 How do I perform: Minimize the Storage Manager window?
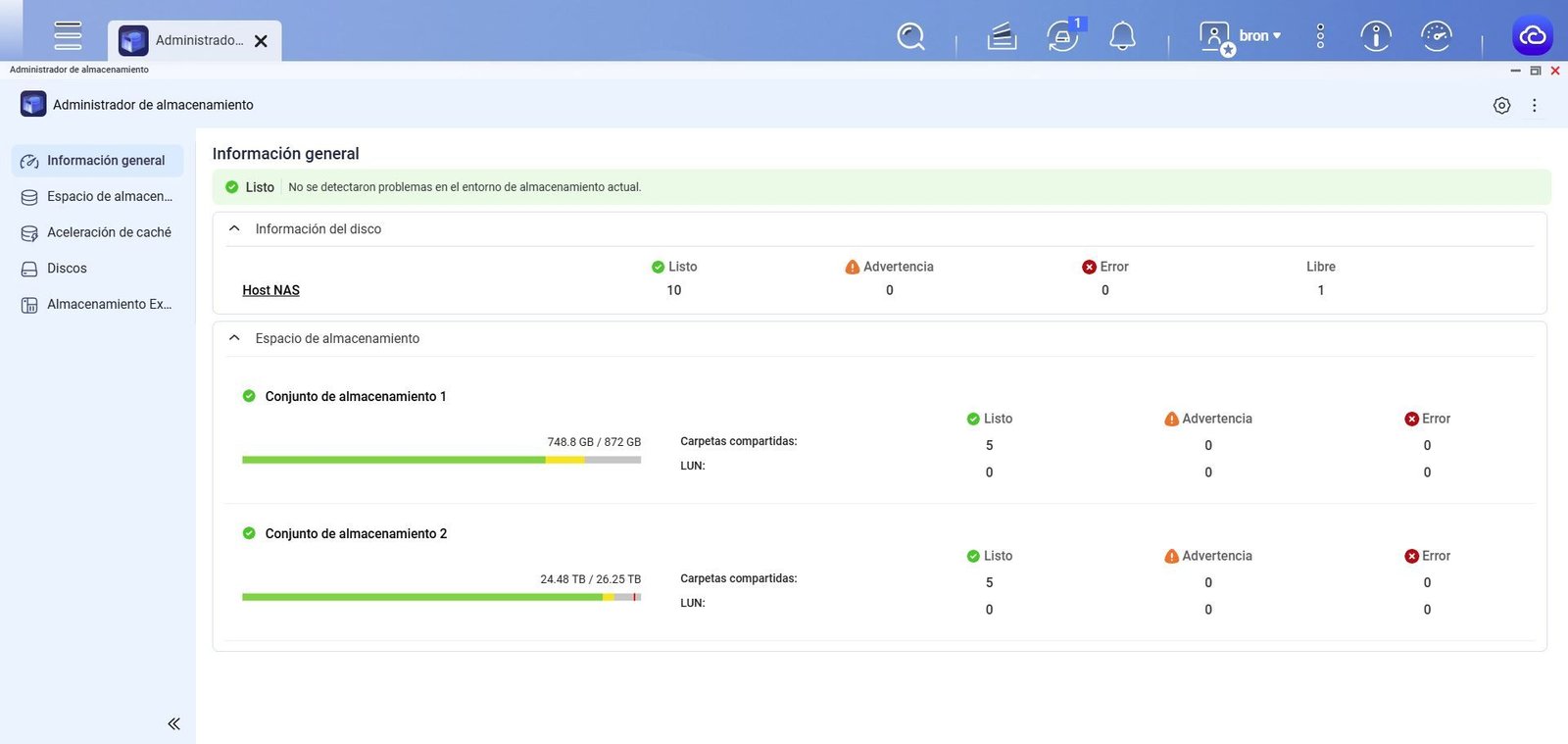point(1515,71)
